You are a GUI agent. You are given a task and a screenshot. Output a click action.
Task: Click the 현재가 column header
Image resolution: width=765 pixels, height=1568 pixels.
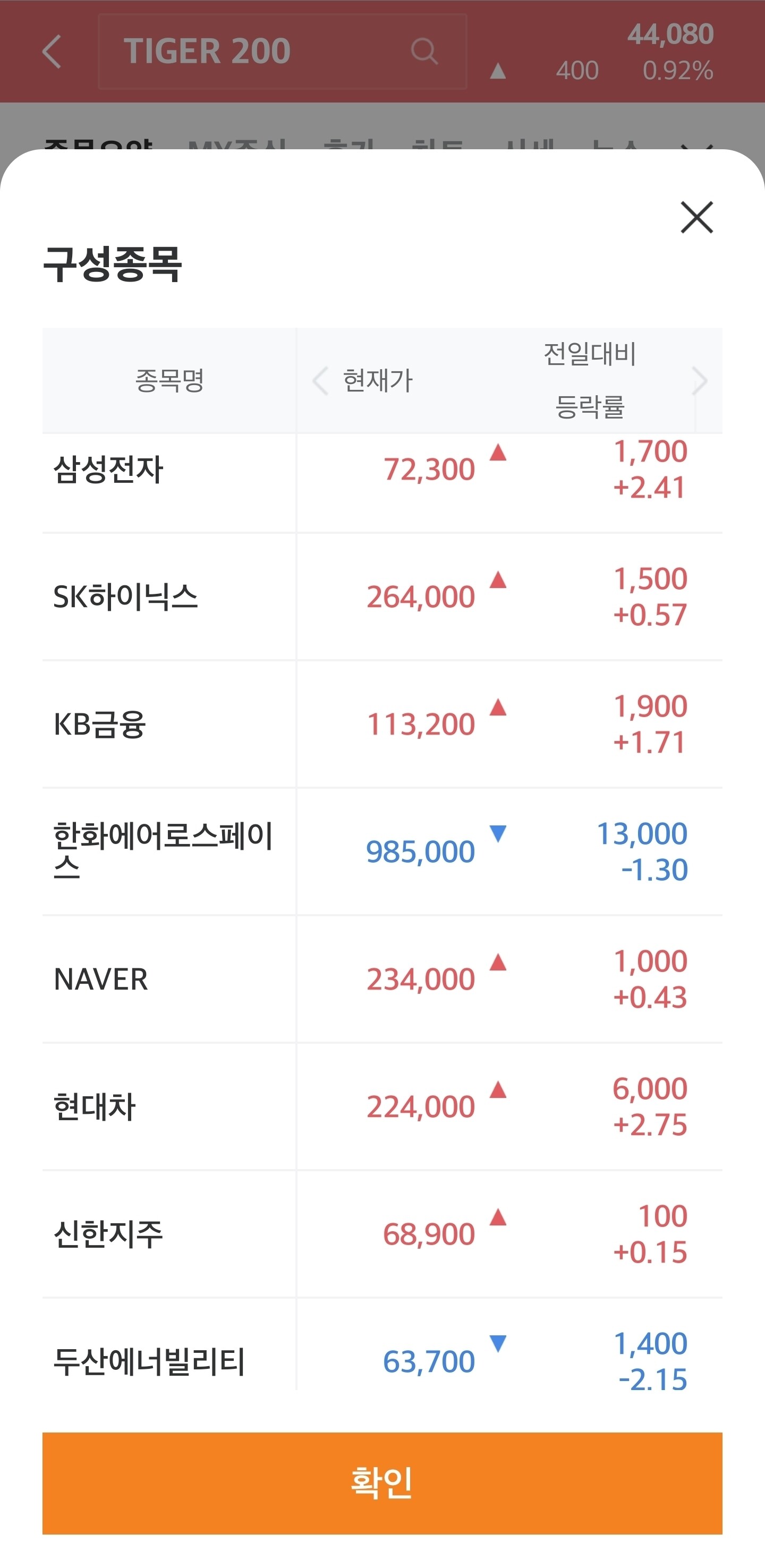click(x=378, y=380)
